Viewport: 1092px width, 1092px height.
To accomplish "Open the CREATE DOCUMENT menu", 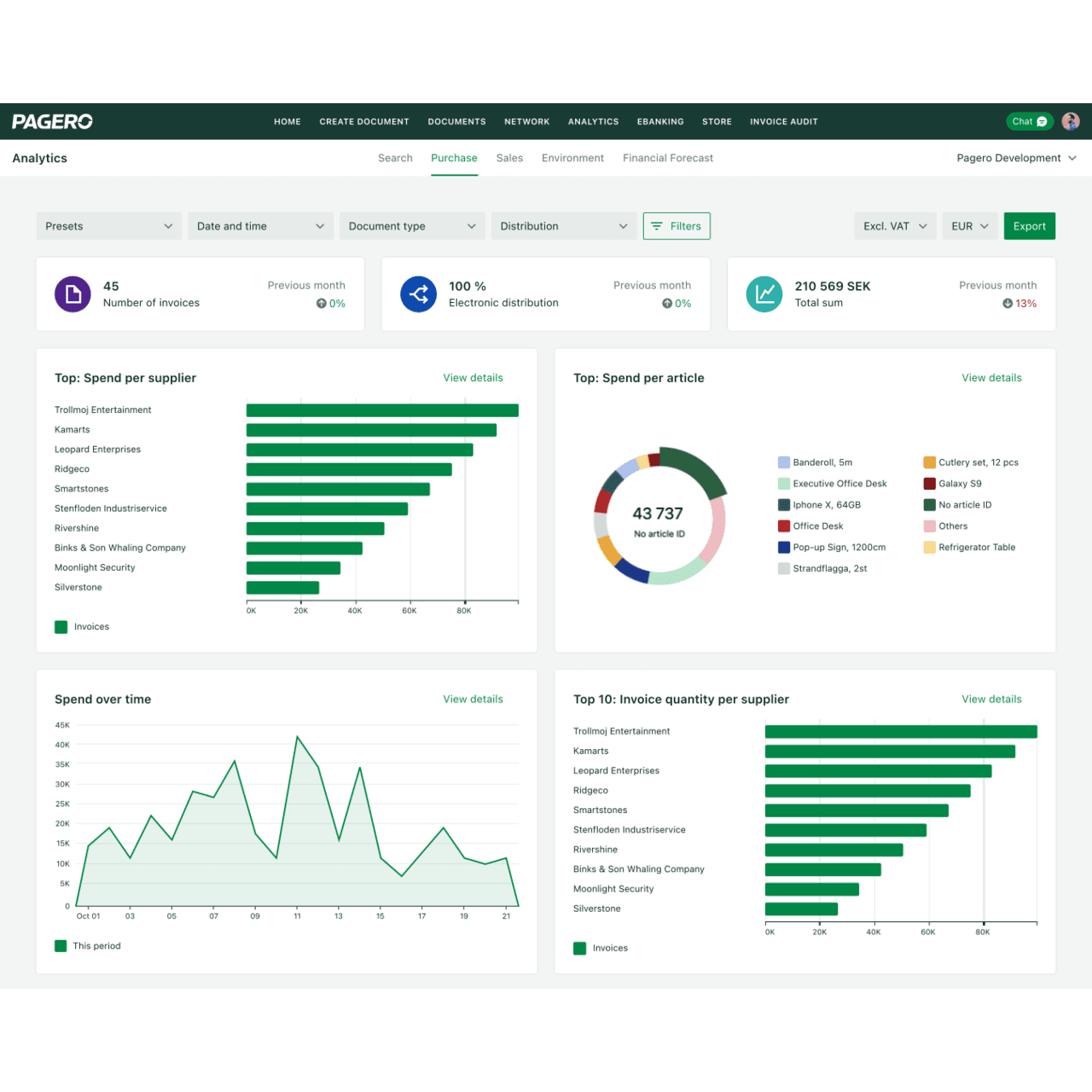I will tap(364, 122).
